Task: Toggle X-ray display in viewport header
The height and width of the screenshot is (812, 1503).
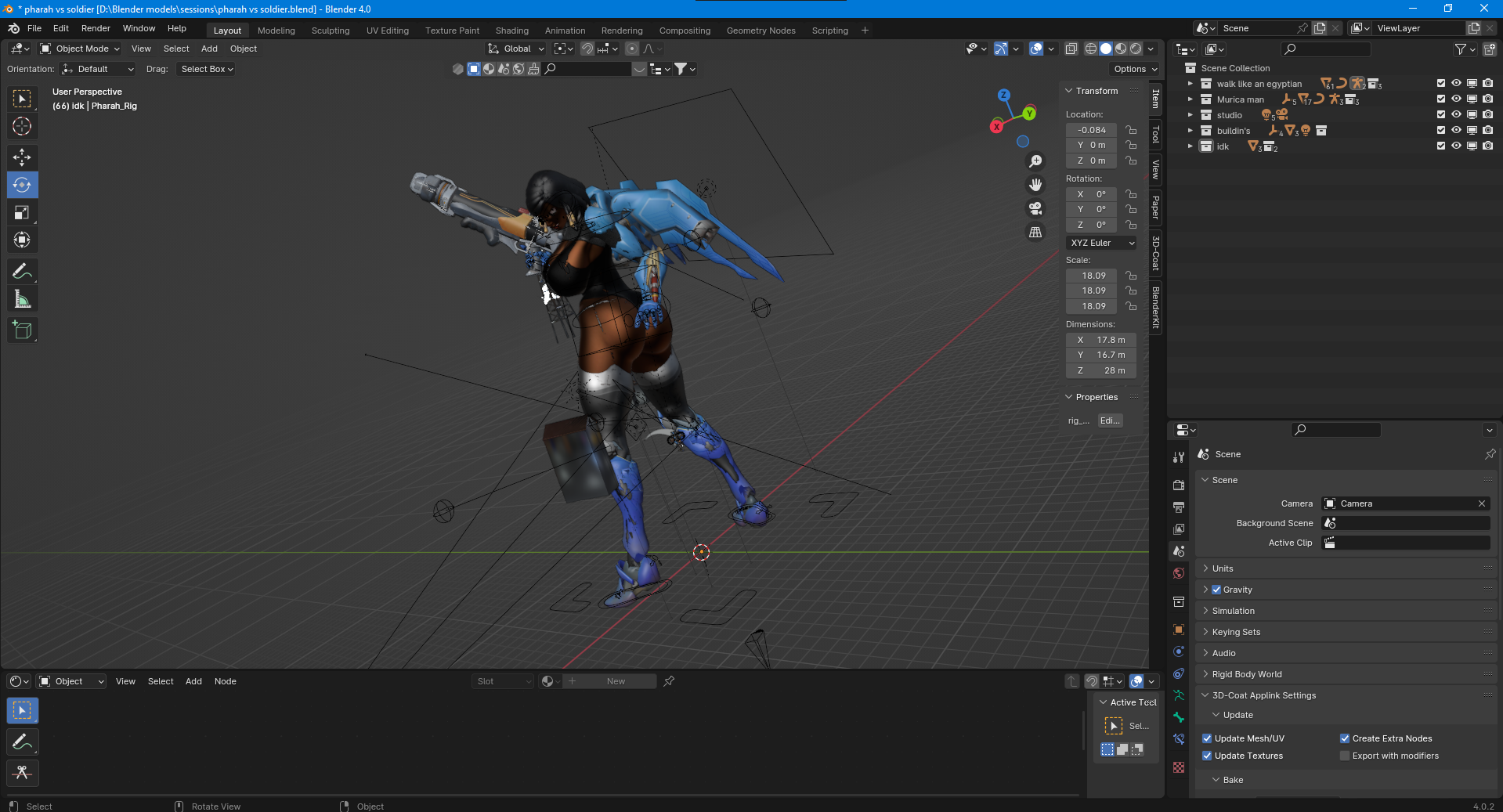Action: (1071, 49)
